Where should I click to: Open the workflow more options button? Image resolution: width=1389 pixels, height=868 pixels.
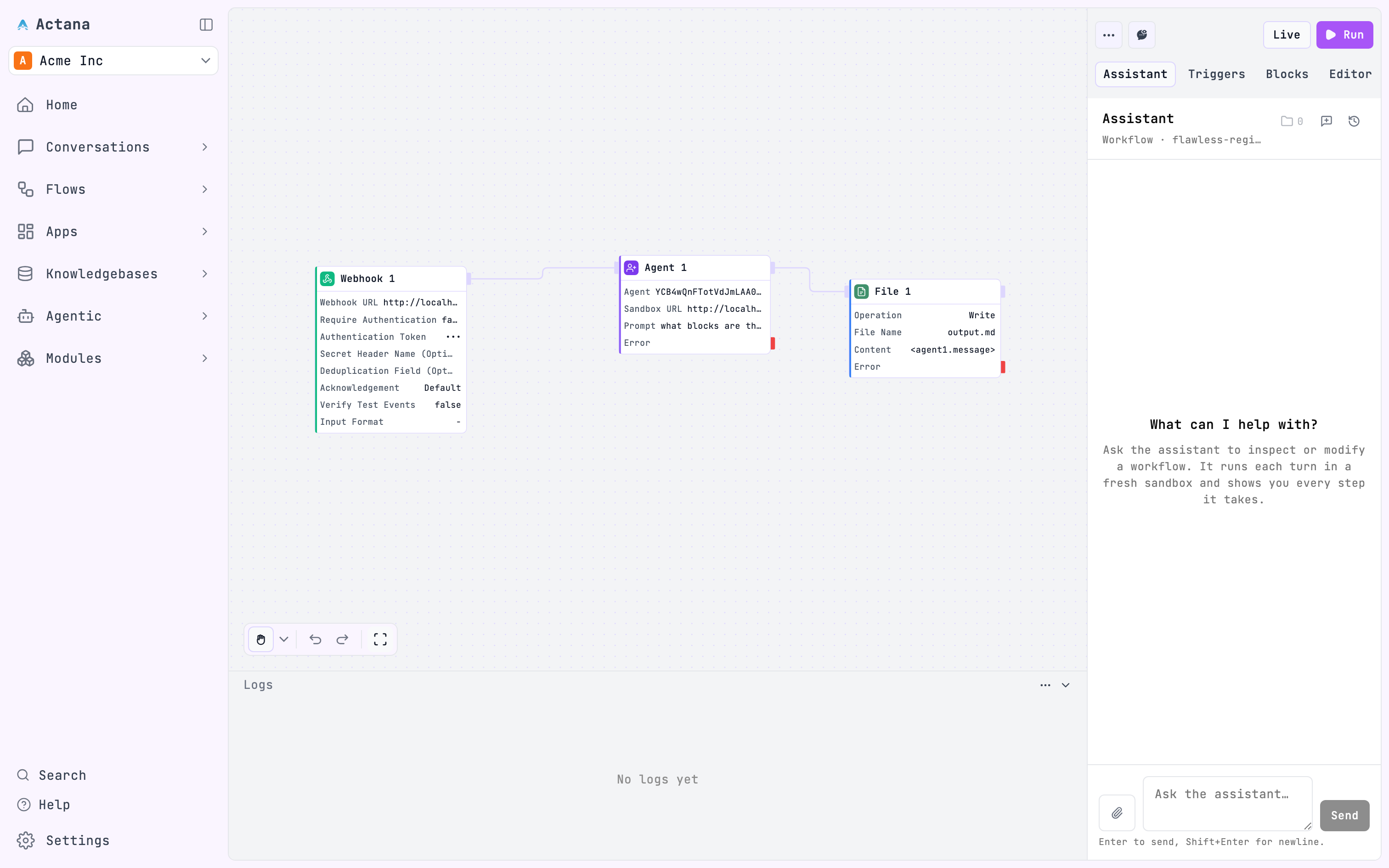[1109, 35]
